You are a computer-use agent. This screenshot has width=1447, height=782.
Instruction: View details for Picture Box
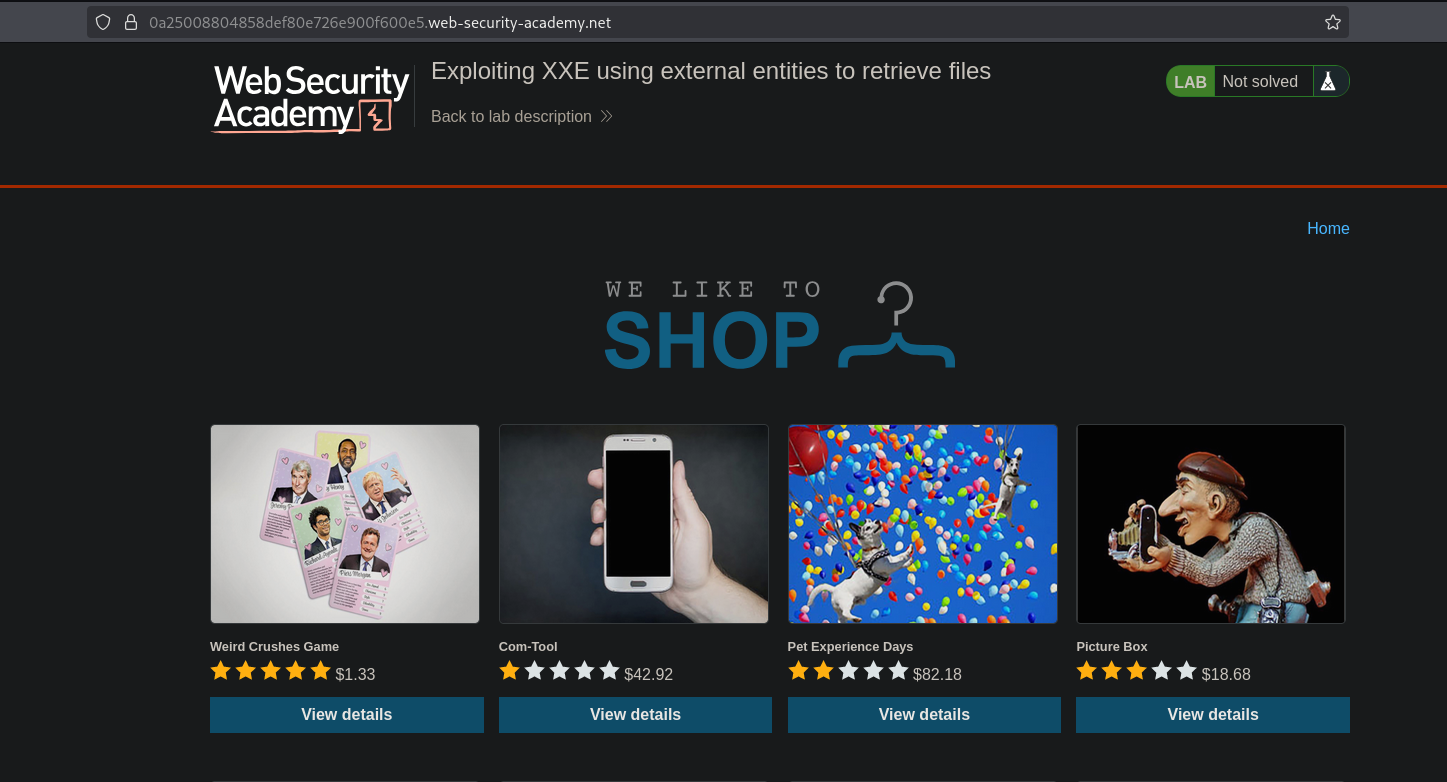1213,715
